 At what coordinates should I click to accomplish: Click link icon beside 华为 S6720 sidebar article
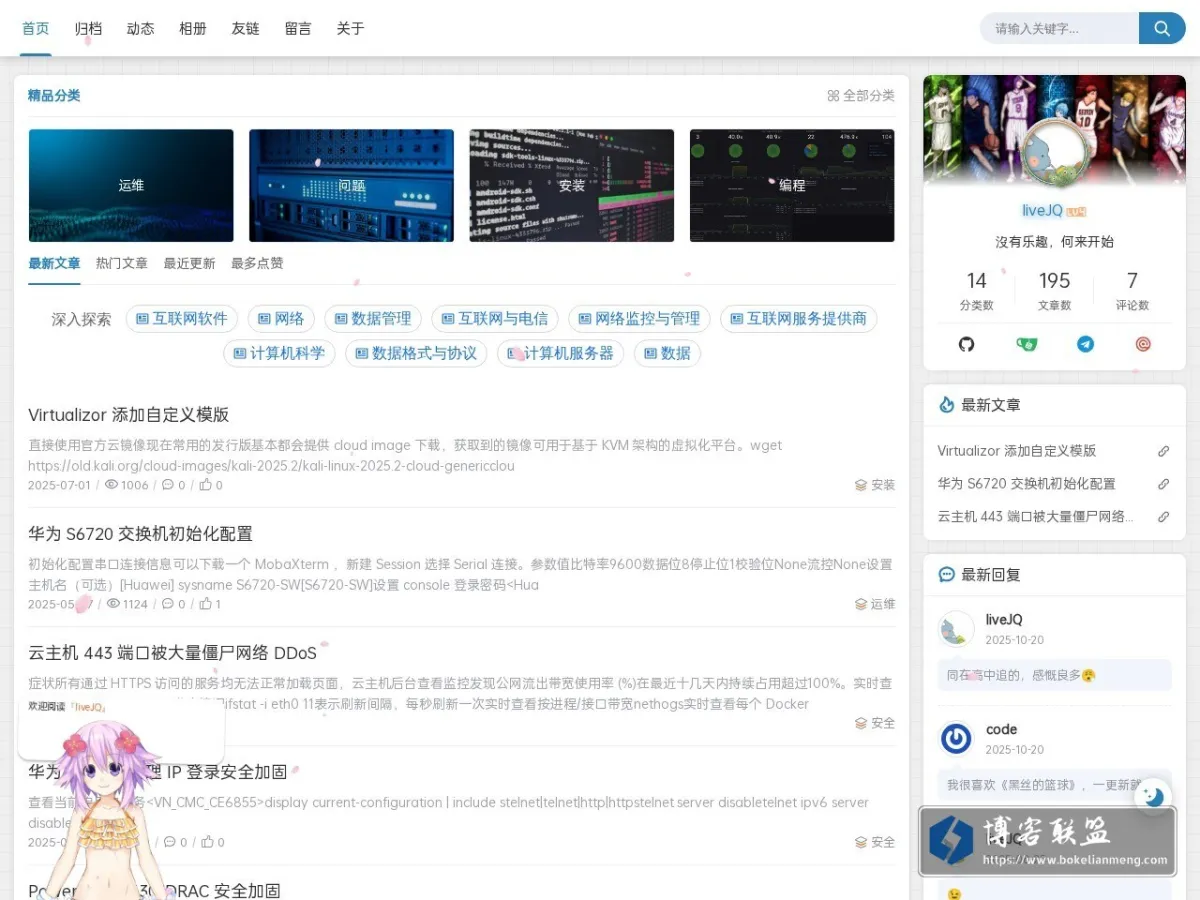pos(1163,484)
